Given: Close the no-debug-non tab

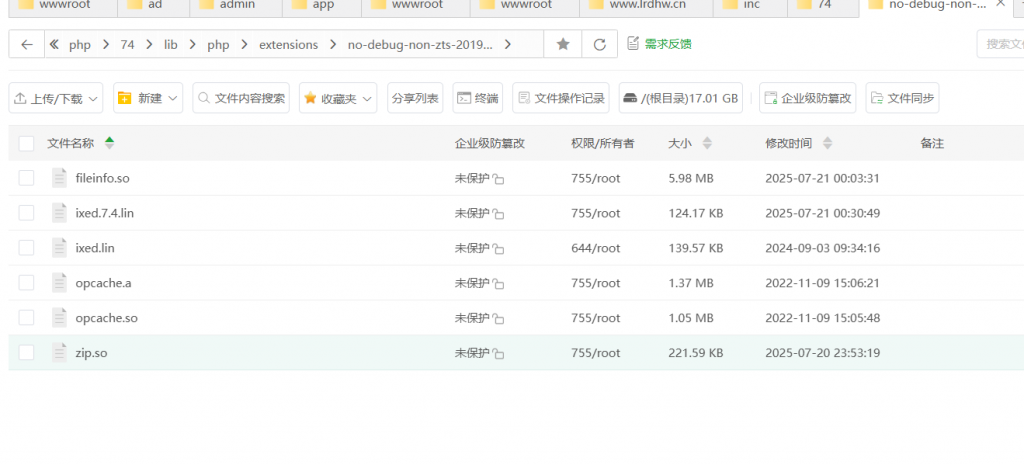Looking at the screenshot, I should click(1000, 4).
